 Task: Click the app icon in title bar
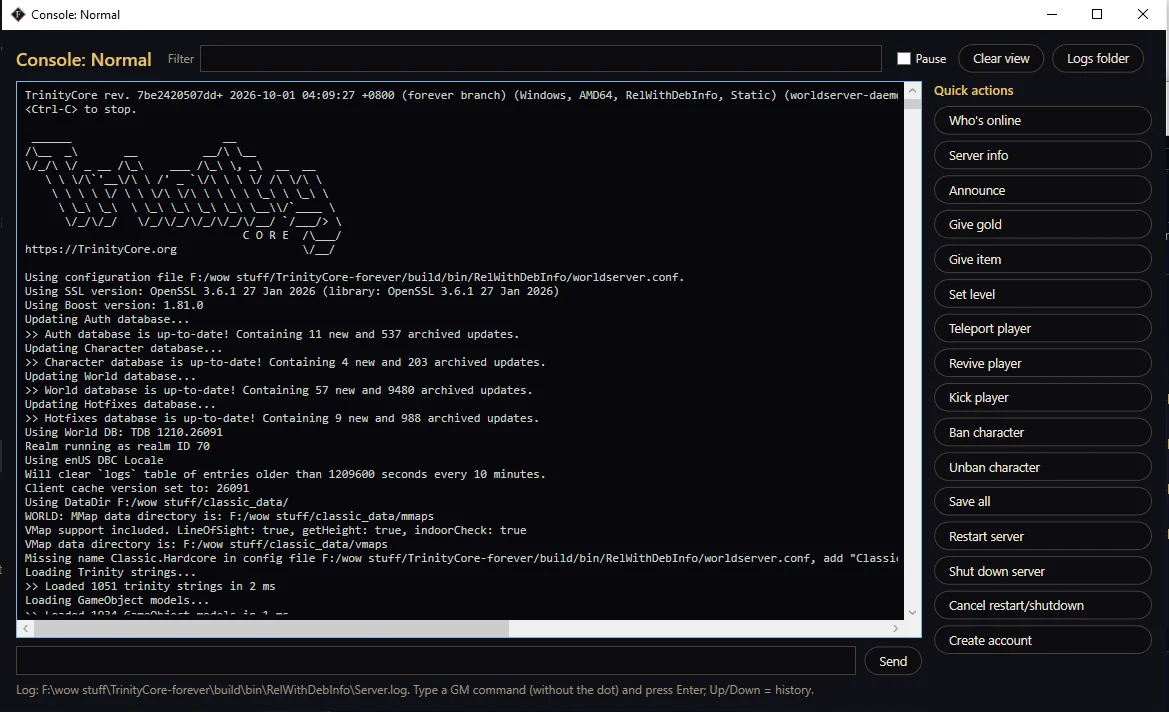(x=18, y=14)
